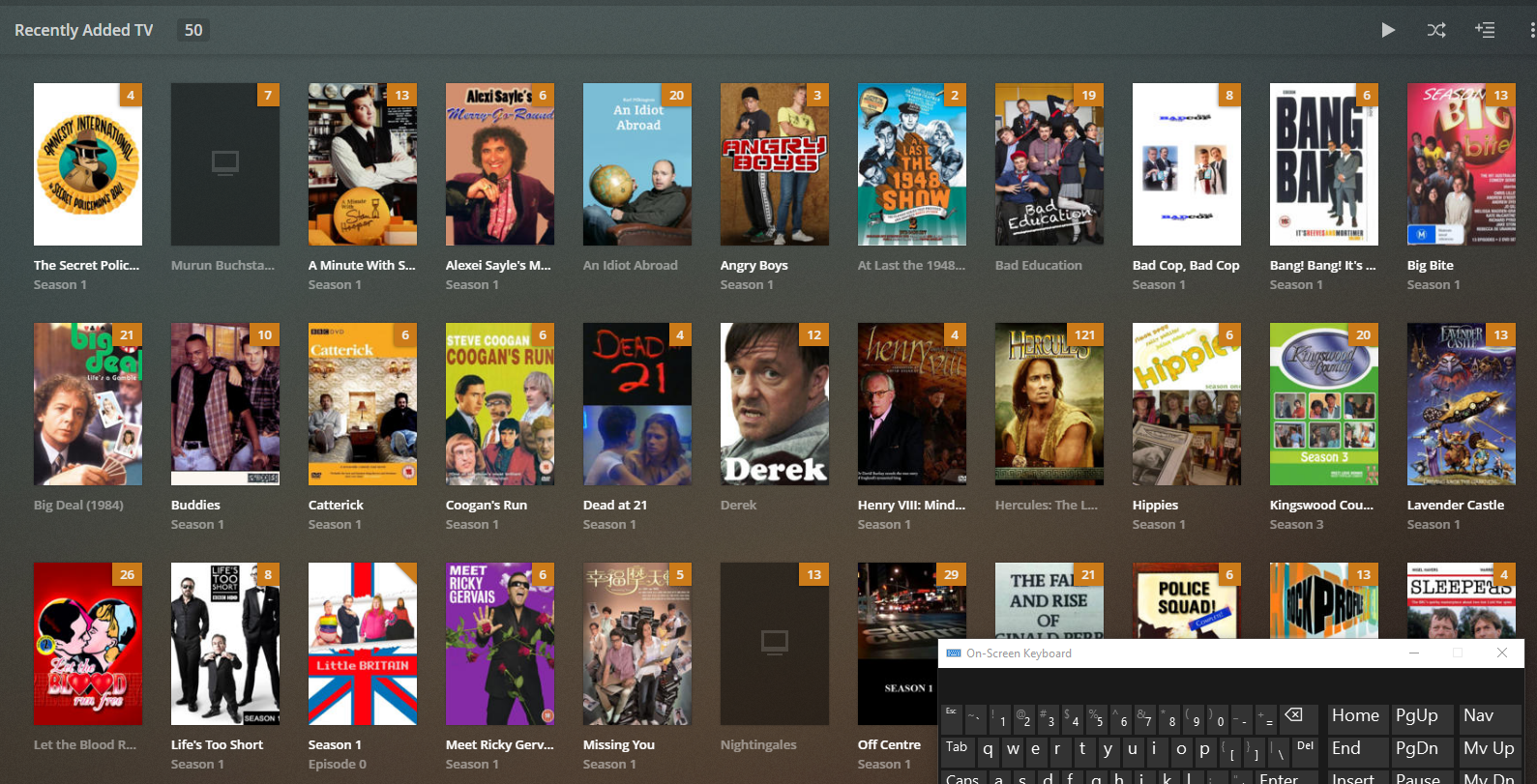Viewport: 1537px width, 784px height.
Task: Click Episode 0 under Little Britain
Action: [x=338, y=765]
